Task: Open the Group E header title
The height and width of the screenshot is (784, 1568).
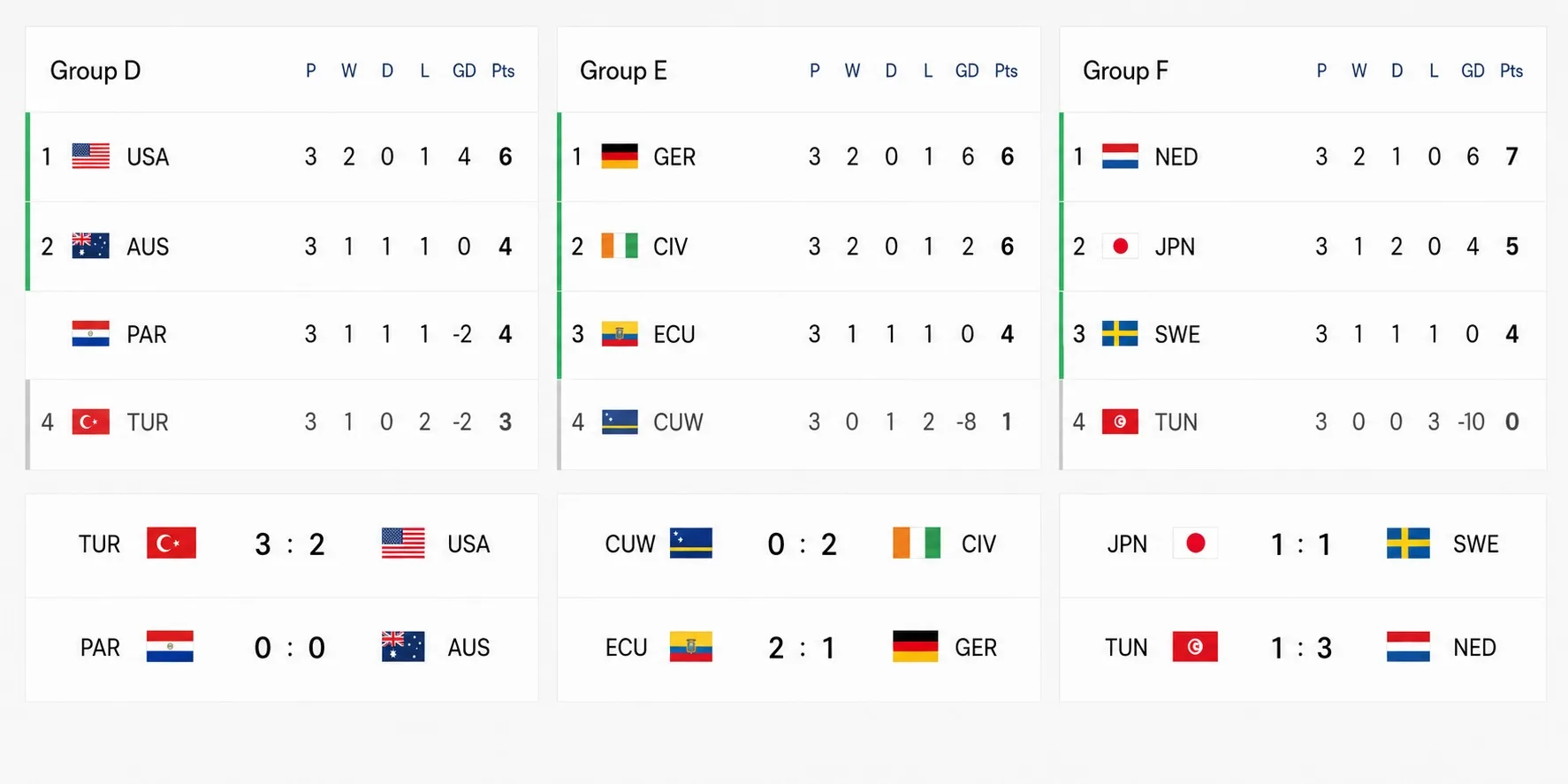Action: (x=623, y=71)
